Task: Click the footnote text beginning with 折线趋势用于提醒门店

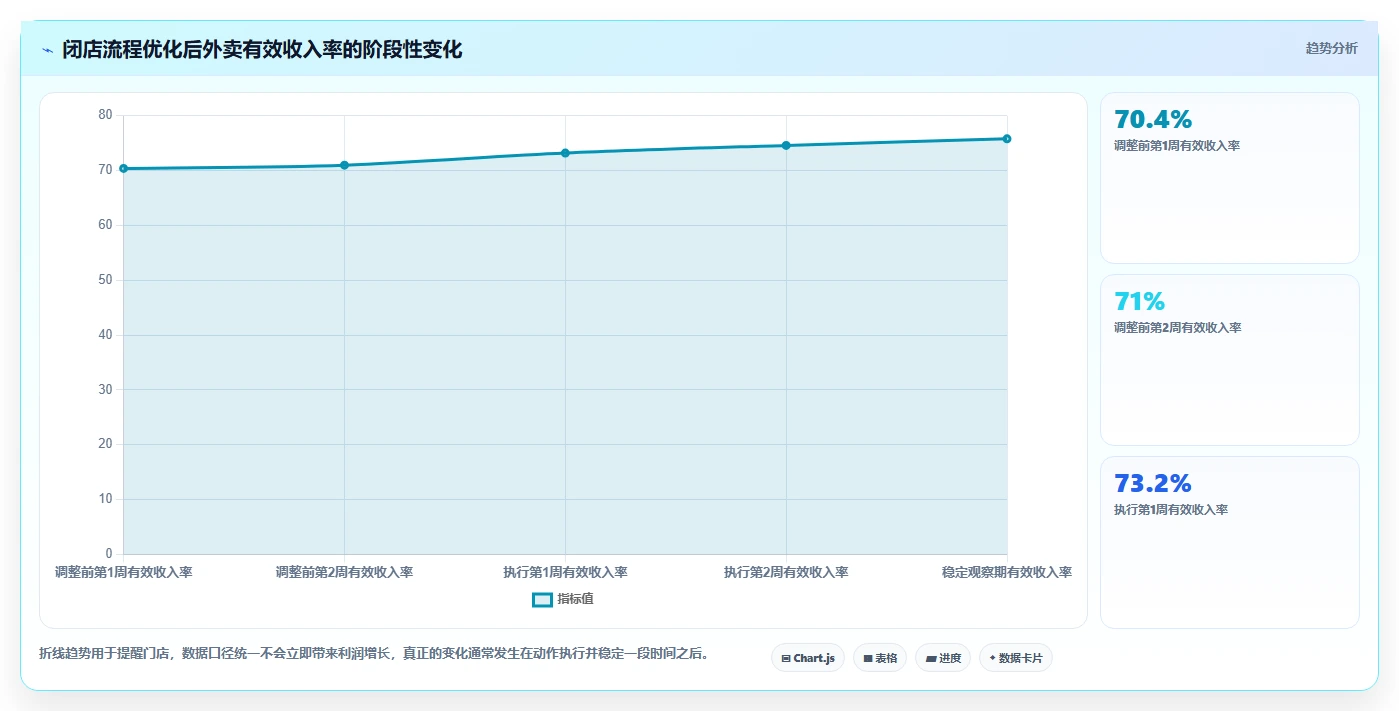Action: tap(374, 654)
